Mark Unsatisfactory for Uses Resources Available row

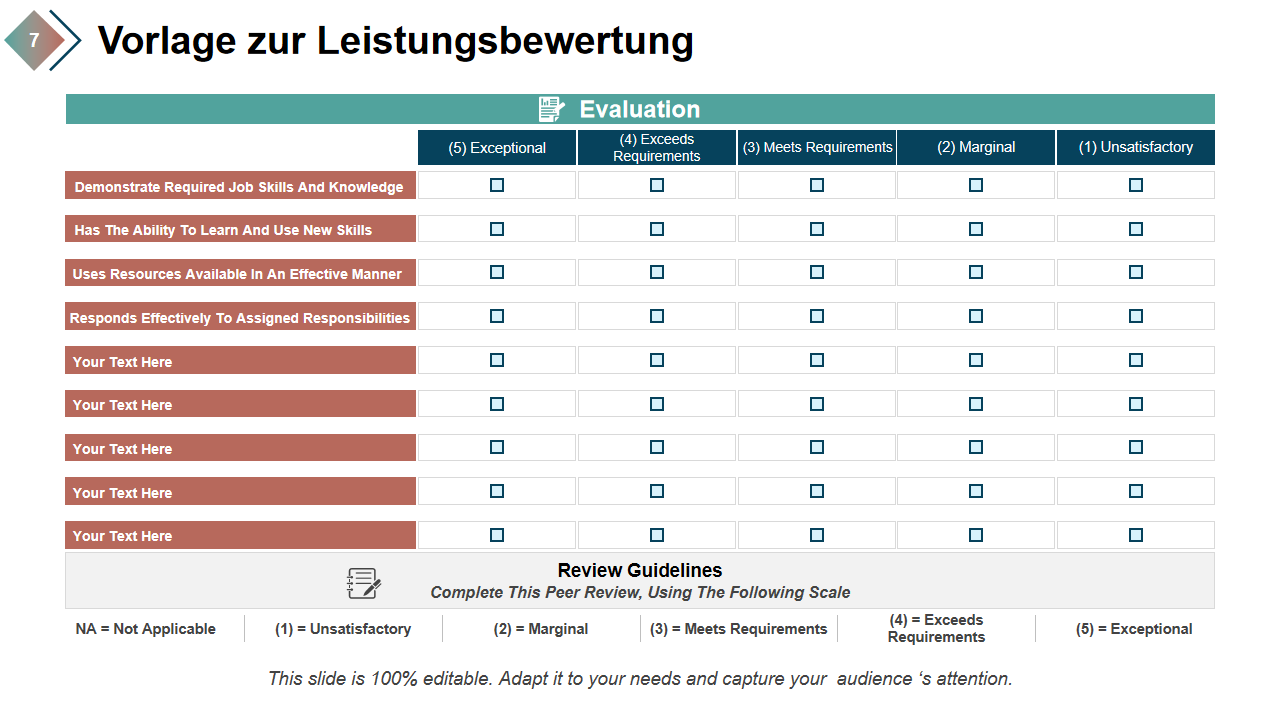click(1136, 272)
